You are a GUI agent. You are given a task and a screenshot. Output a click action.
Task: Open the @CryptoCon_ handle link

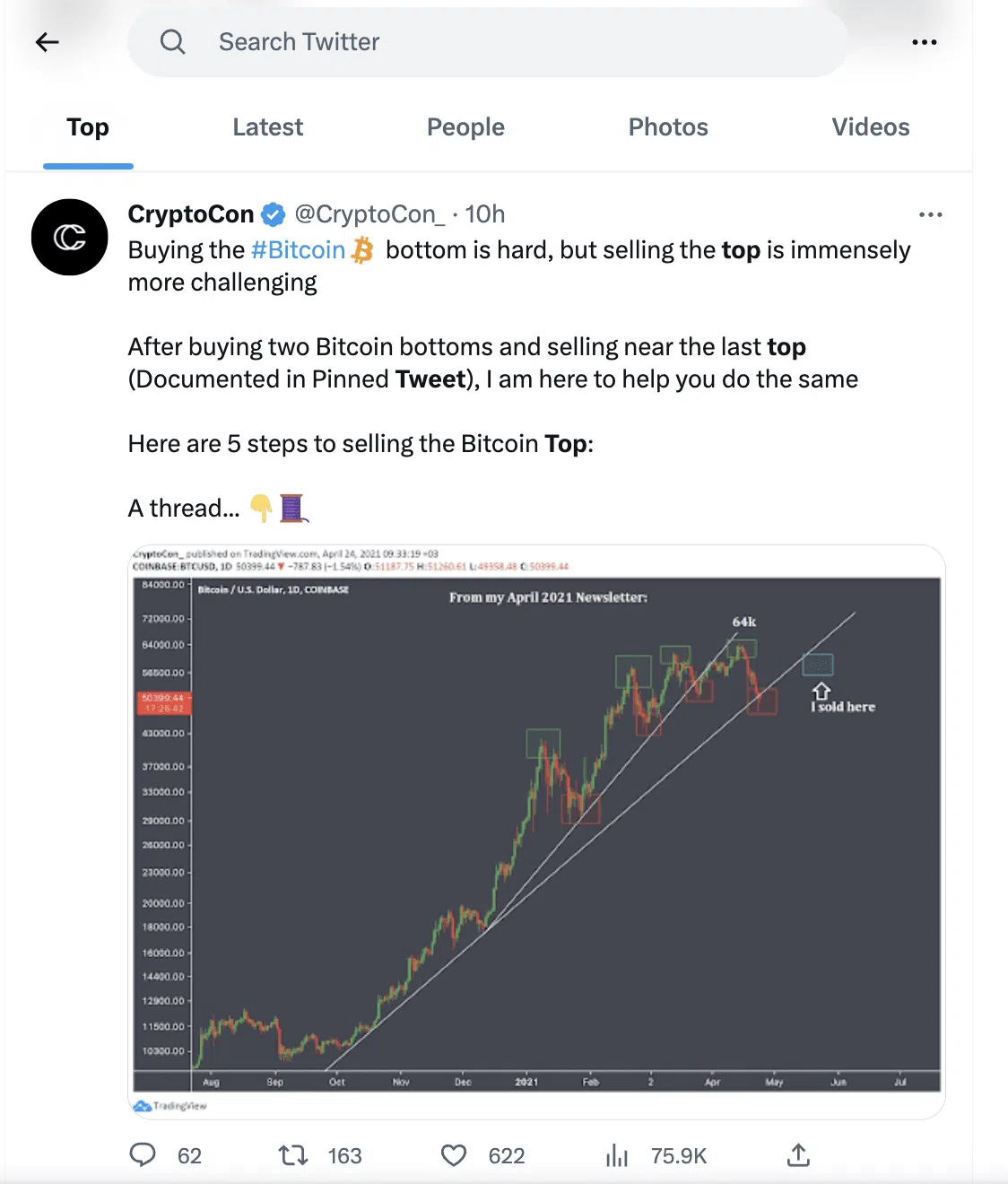coord(369,214)
